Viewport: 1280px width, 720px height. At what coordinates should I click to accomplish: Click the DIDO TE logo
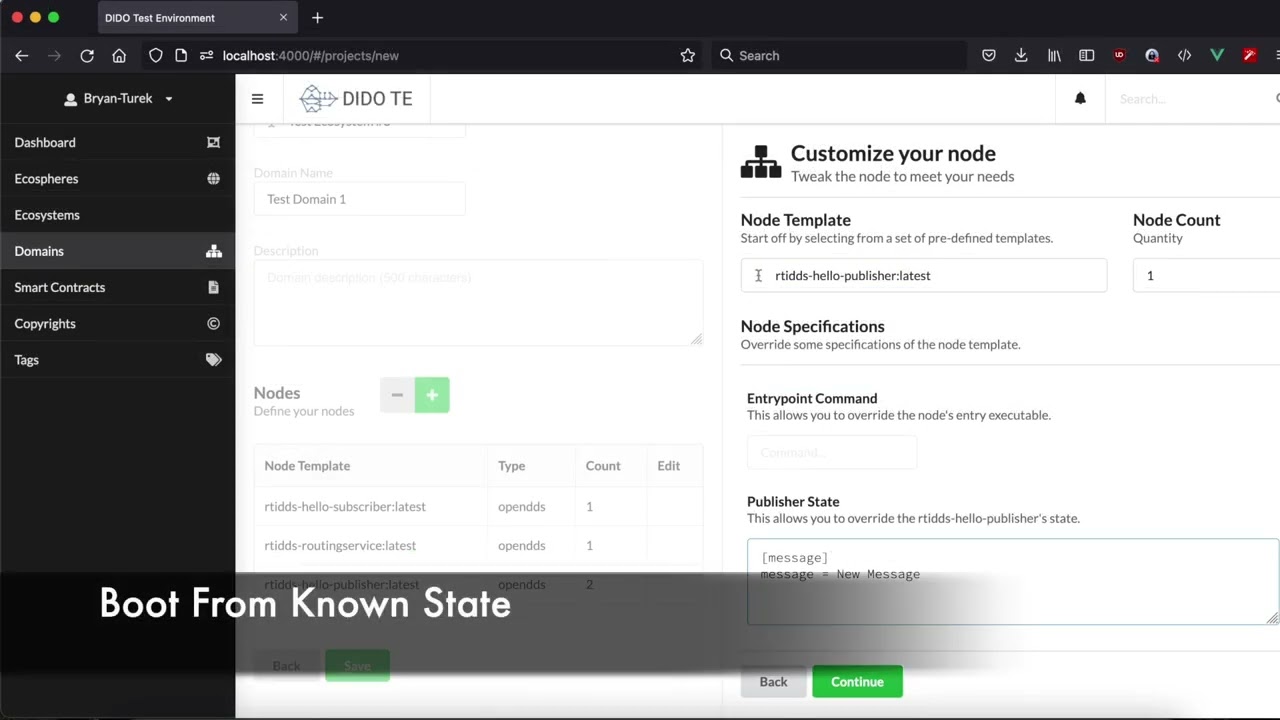(x=356, y=98)
